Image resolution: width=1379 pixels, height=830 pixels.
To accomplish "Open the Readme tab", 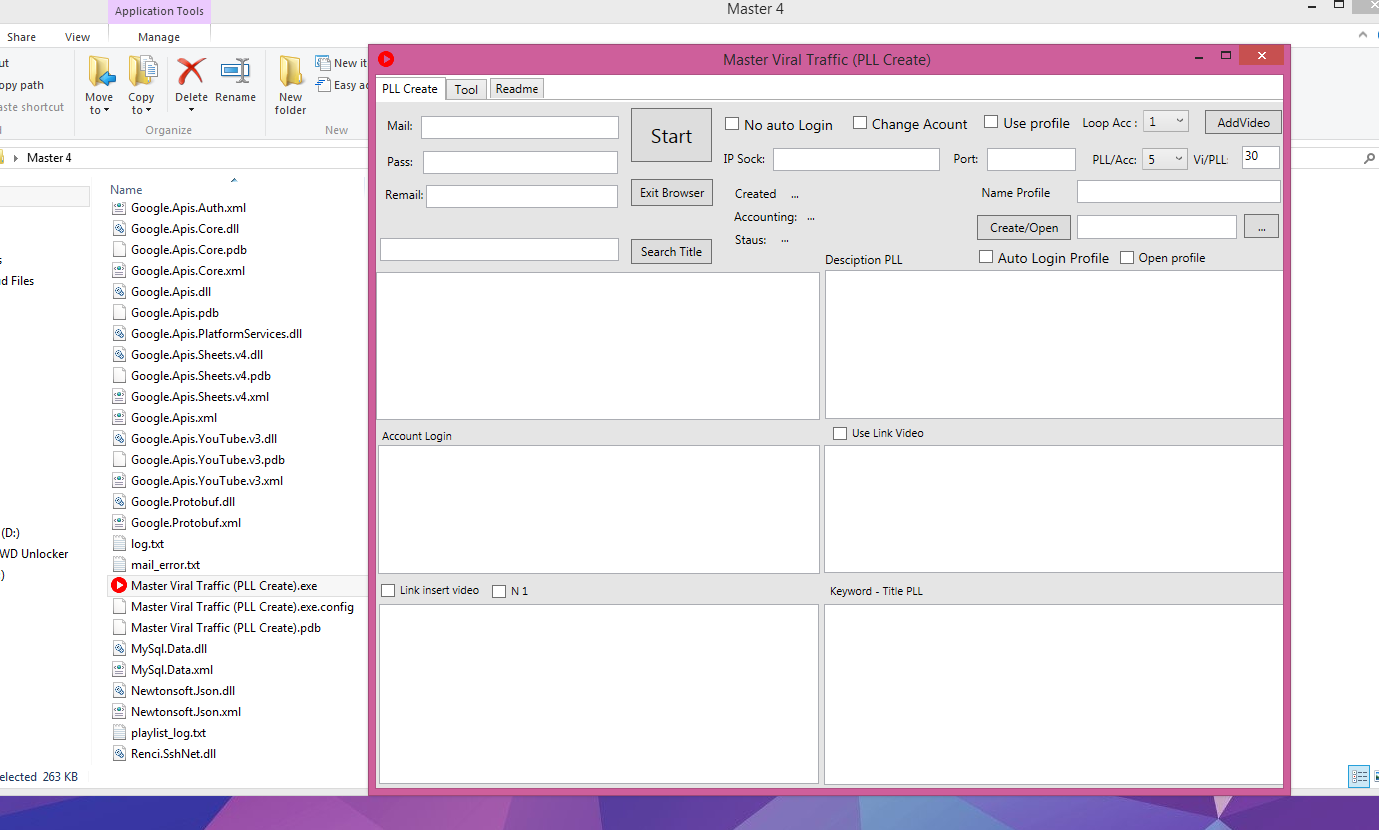I will pyautogui.click(x=517, y=89).
